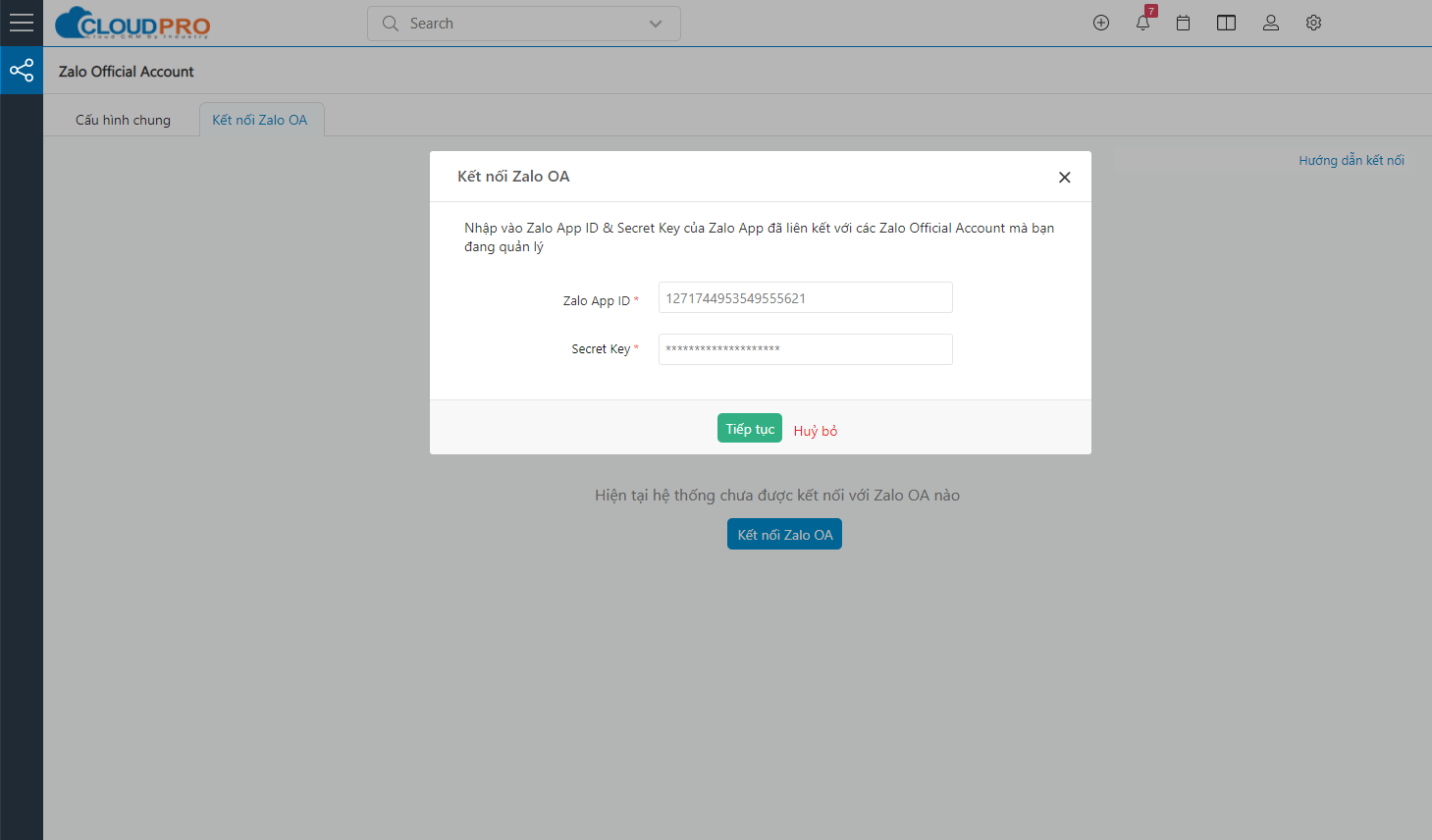Select the Kết nối Zalo OA tab

(x=260, y=120)
